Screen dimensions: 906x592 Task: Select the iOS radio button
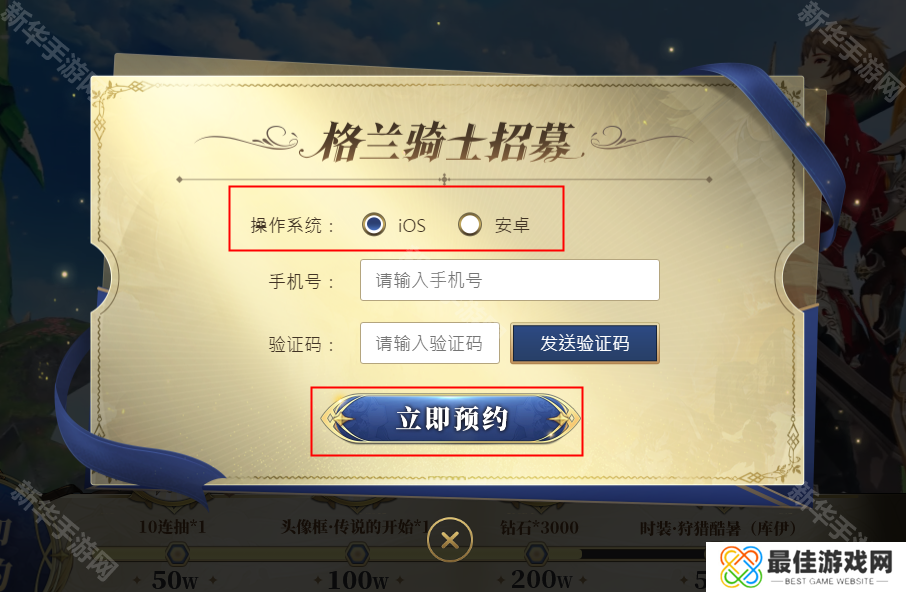pos(374,224)
